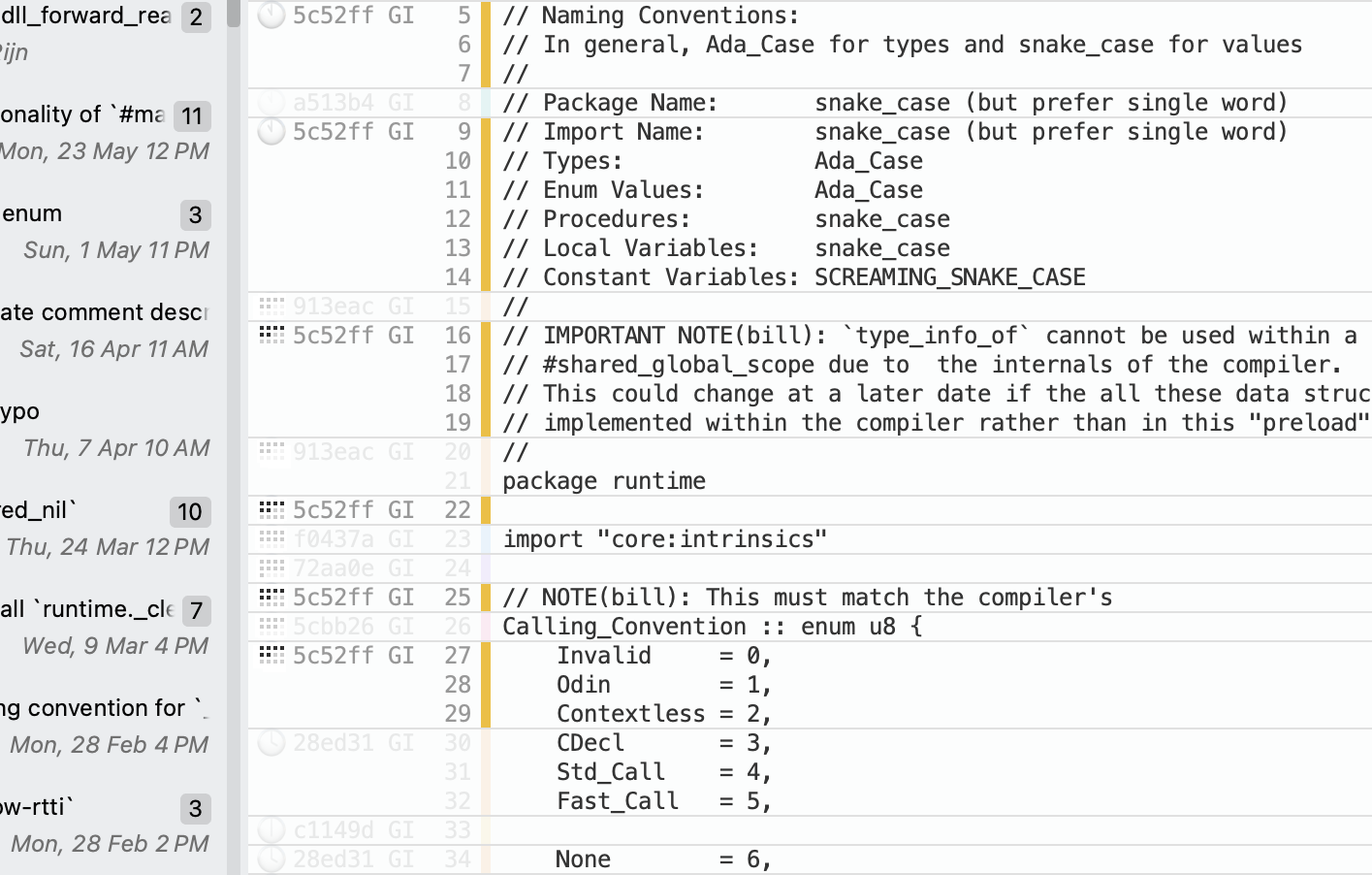The height and width of the screenshot is (875, 1372).
Task: Click the faded clock icon for commit a513b4
Action: tap(270, 103)
